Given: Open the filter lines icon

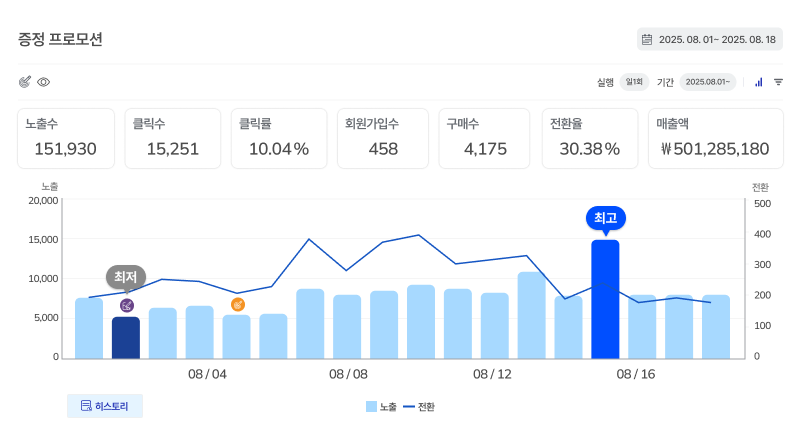Looking at the screenshot, I should tap(778, 82).
